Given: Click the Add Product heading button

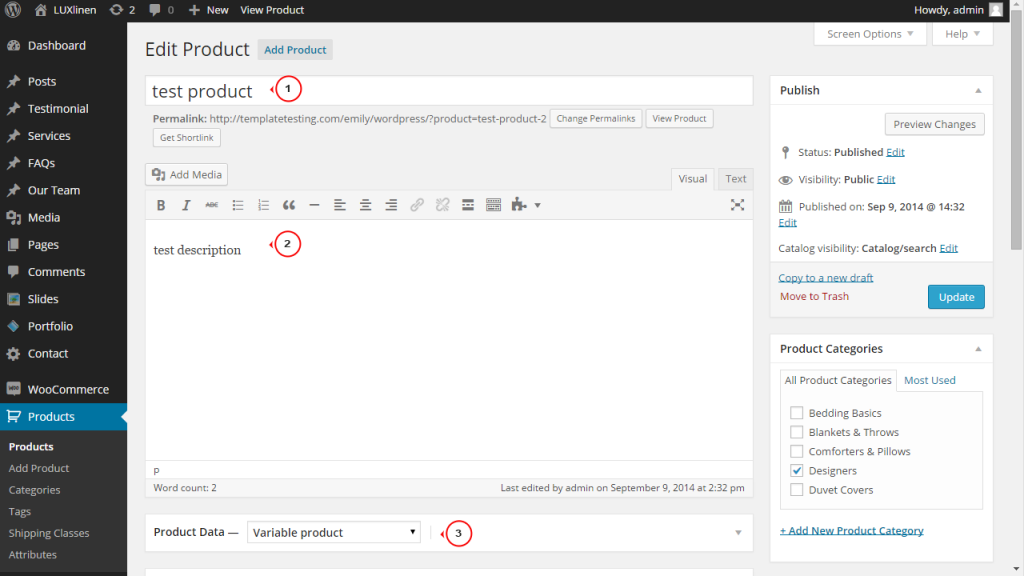Looking at the screenshot, I should point(295,50).
